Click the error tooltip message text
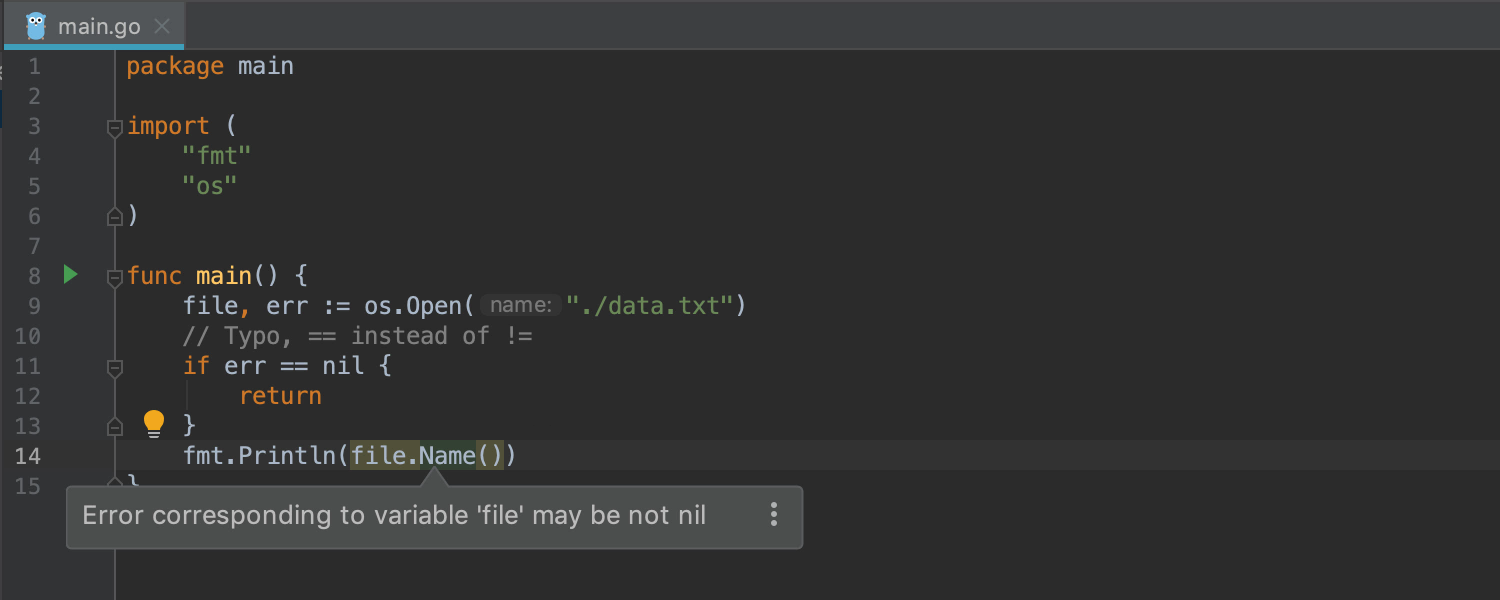Screen dimensions: 1500x600 tap(394, 516)
